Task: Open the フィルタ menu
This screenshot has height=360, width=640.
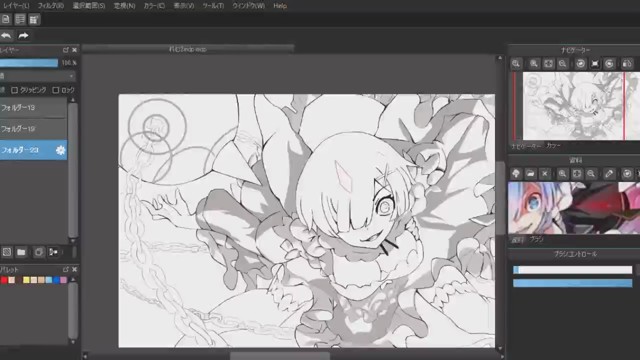Action: [x=51, y=6]
